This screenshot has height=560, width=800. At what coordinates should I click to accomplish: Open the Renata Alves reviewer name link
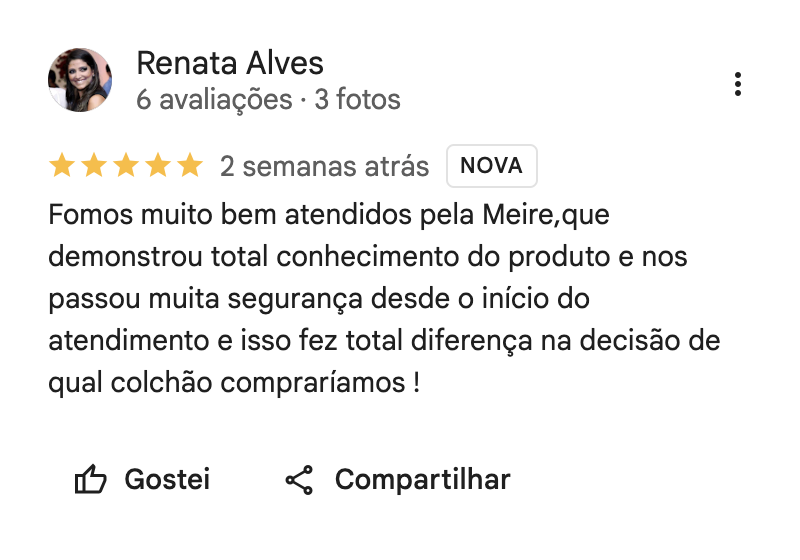point(230,64)
